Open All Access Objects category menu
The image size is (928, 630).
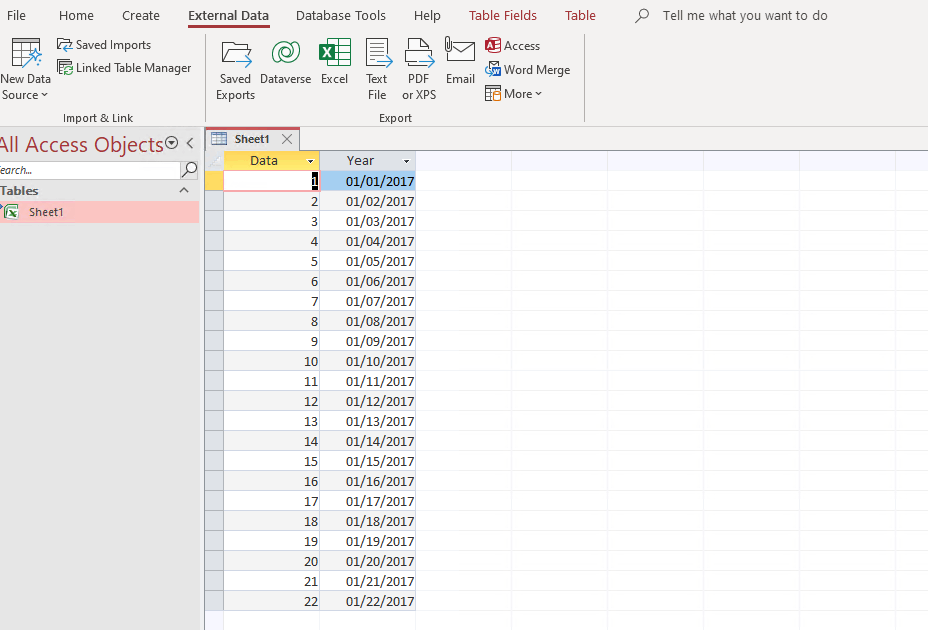(x=171, y=143)
